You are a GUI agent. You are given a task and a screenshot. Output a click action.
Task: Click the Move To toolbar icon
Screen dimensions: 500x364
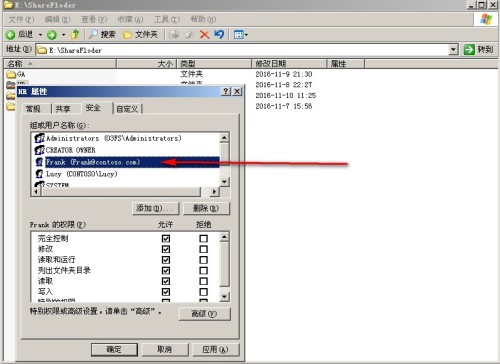174,34
